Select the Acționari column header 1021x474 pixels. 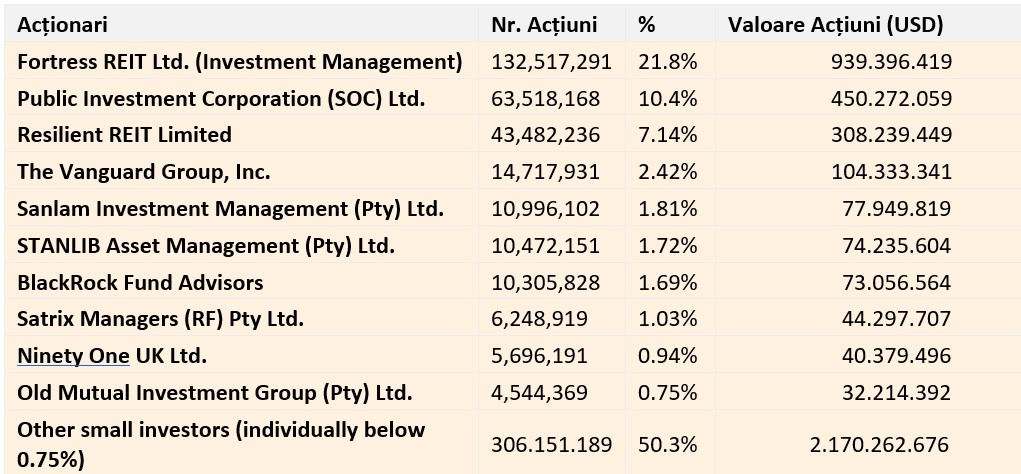(x=62, y=25)
